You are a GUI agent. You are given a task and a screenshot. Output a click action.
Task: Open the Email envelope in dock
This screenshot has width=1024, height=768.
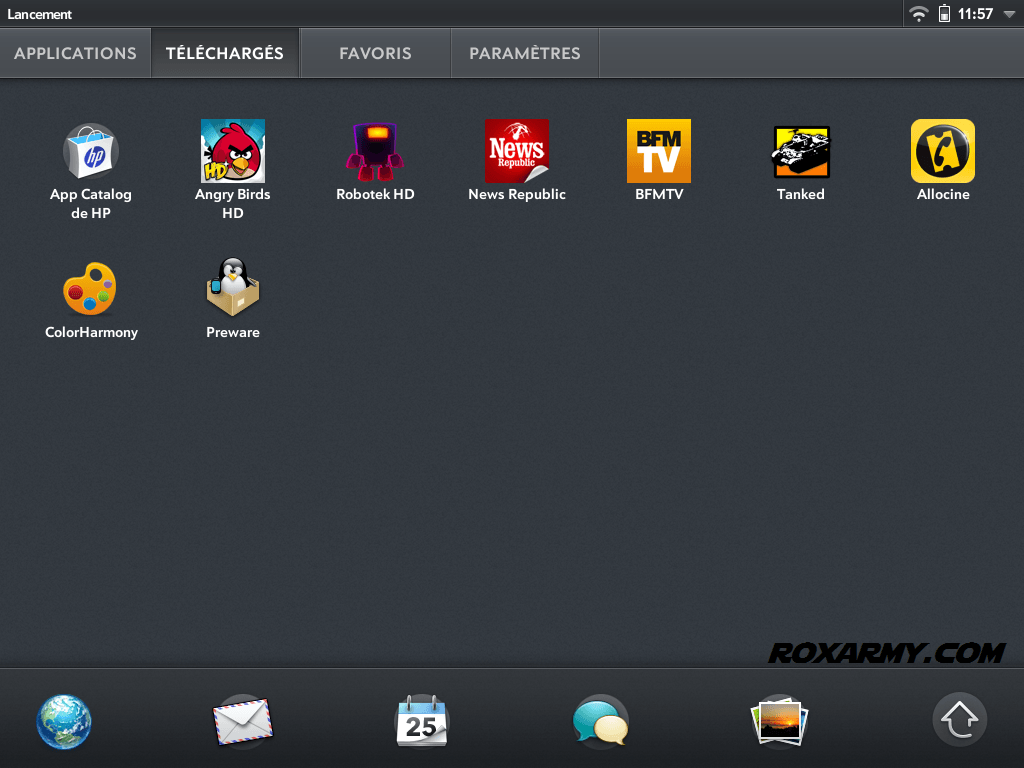click(x=243, y=721)
